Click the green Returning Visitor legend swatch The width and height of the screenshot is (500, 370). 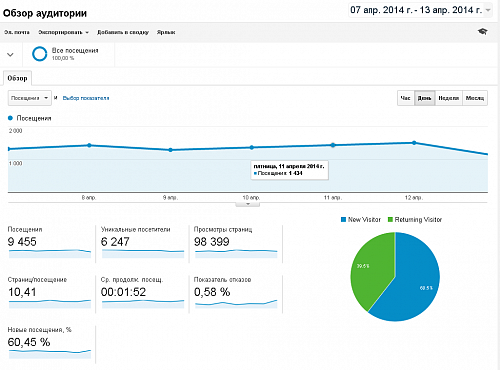pos(390,220)
